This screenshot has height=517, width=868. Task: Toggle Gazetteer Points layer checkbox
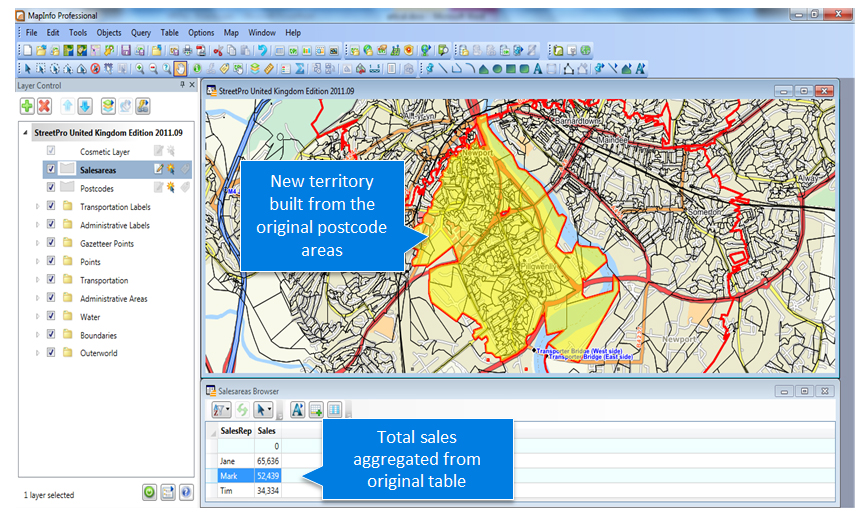click(x=51, y=242)
